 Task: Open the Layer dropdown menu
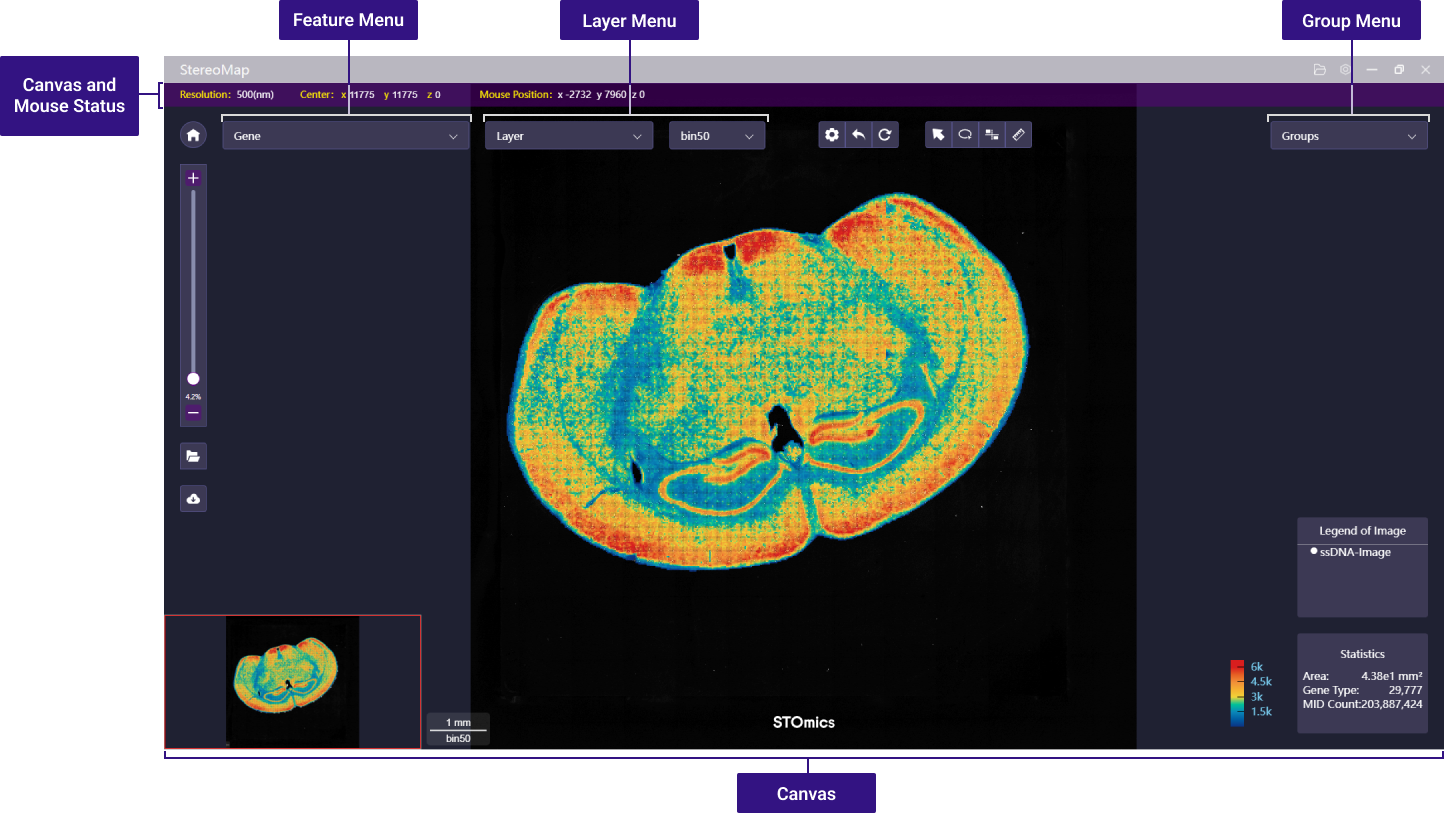coord(568,136)
